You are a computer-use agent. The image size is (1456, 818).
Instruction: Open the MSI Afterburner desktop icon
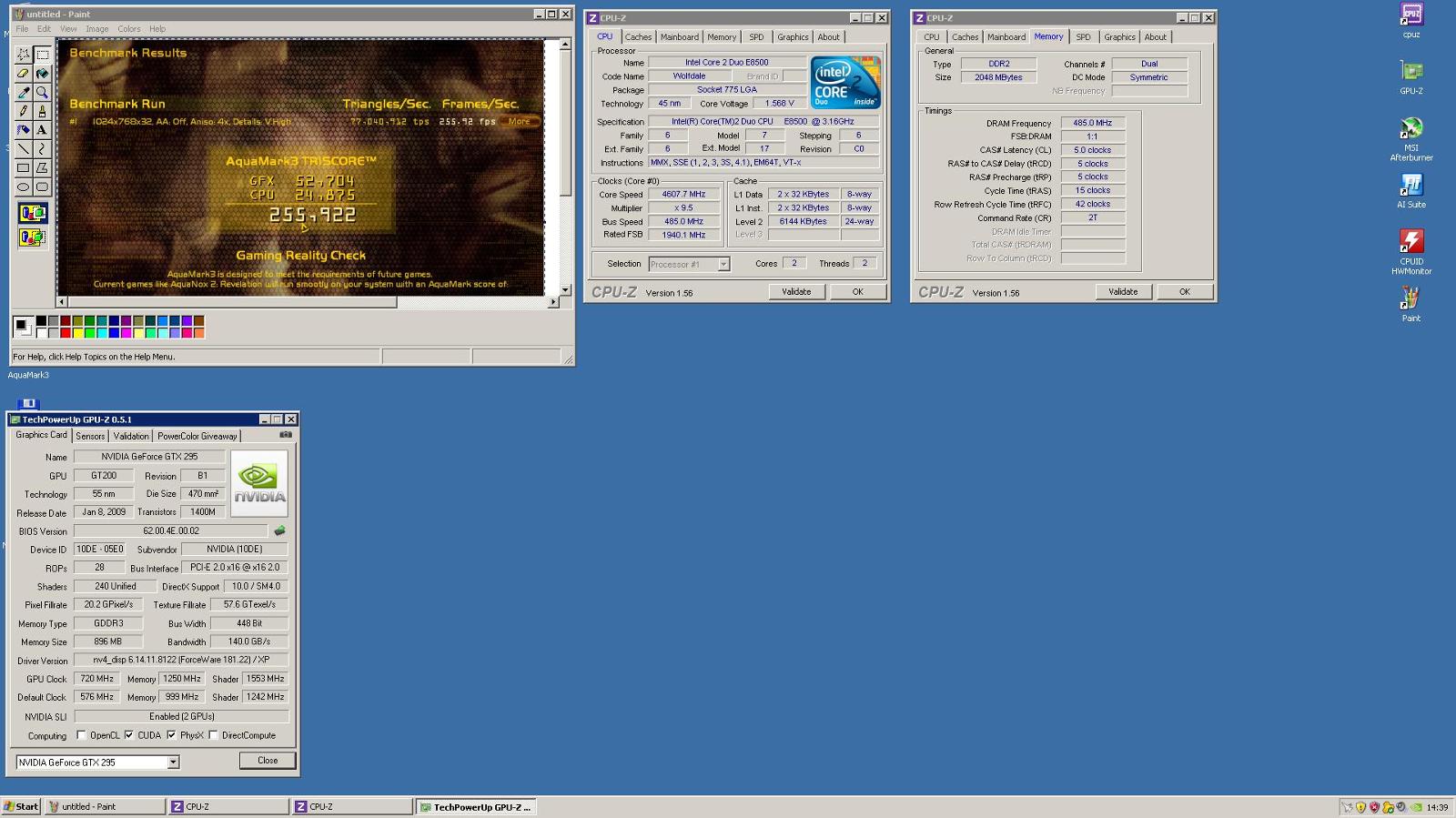(x=1411, y=139)
